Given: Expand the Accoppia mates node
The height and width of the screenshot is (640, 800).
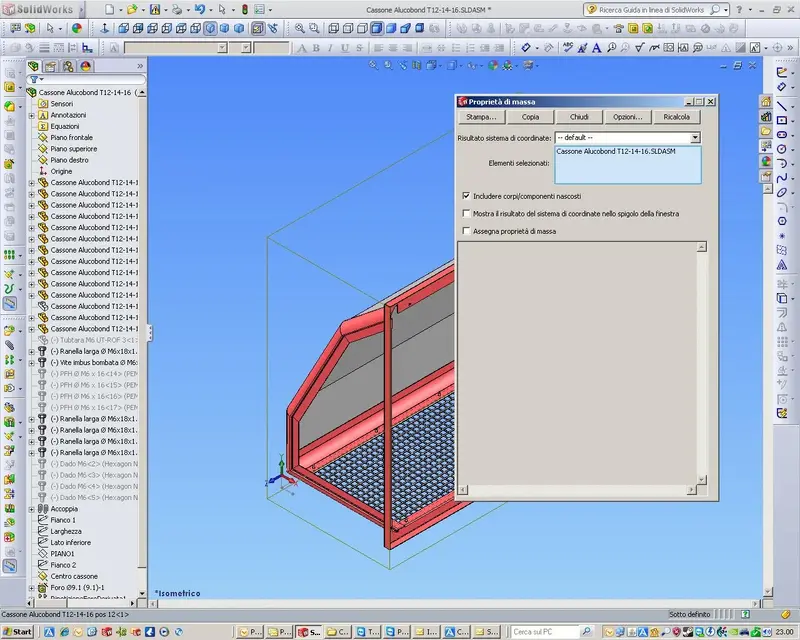Looking at the screenshot, I should tap(32, 509).
